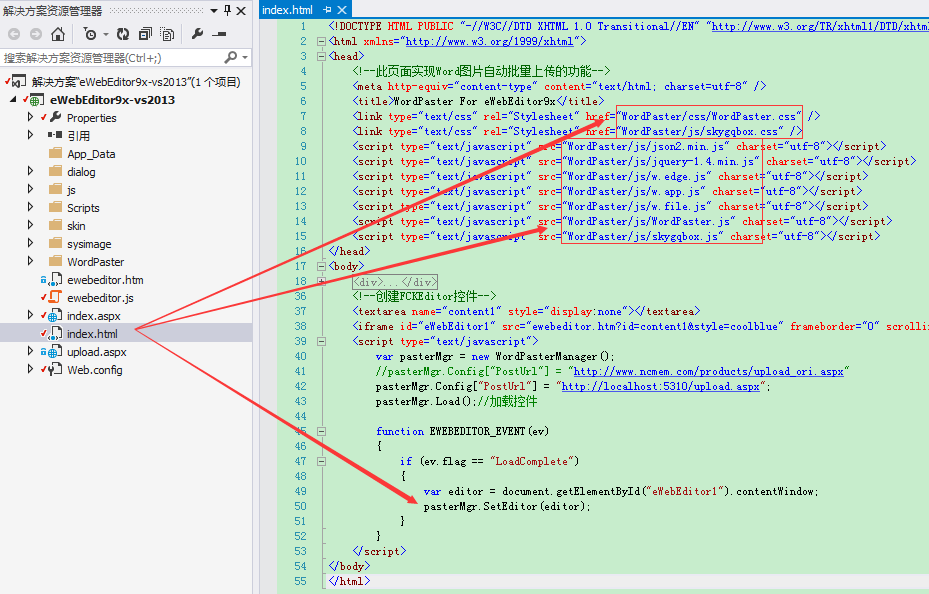Screen dimensions: 929x594
Task: Select index.html in the tree
Action: (92, 333)
